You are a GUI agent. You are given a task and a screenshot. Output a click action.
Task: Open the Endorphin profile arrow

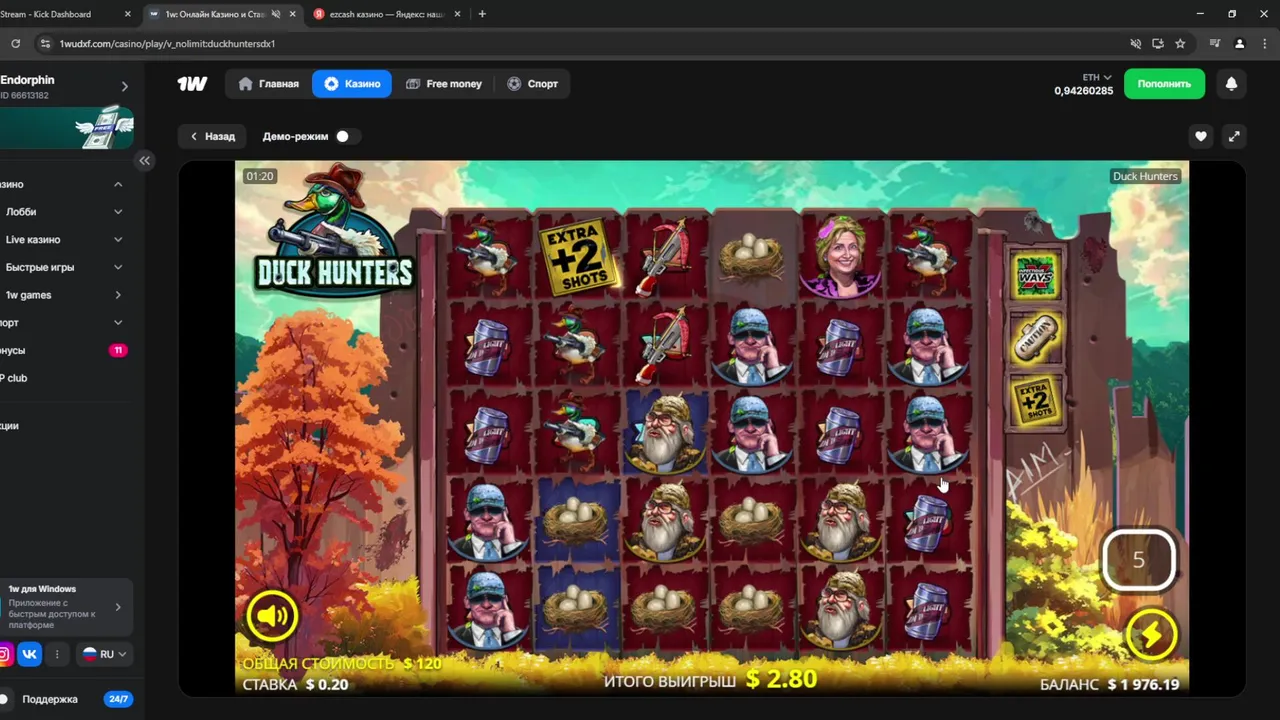[x=124, y=87]
